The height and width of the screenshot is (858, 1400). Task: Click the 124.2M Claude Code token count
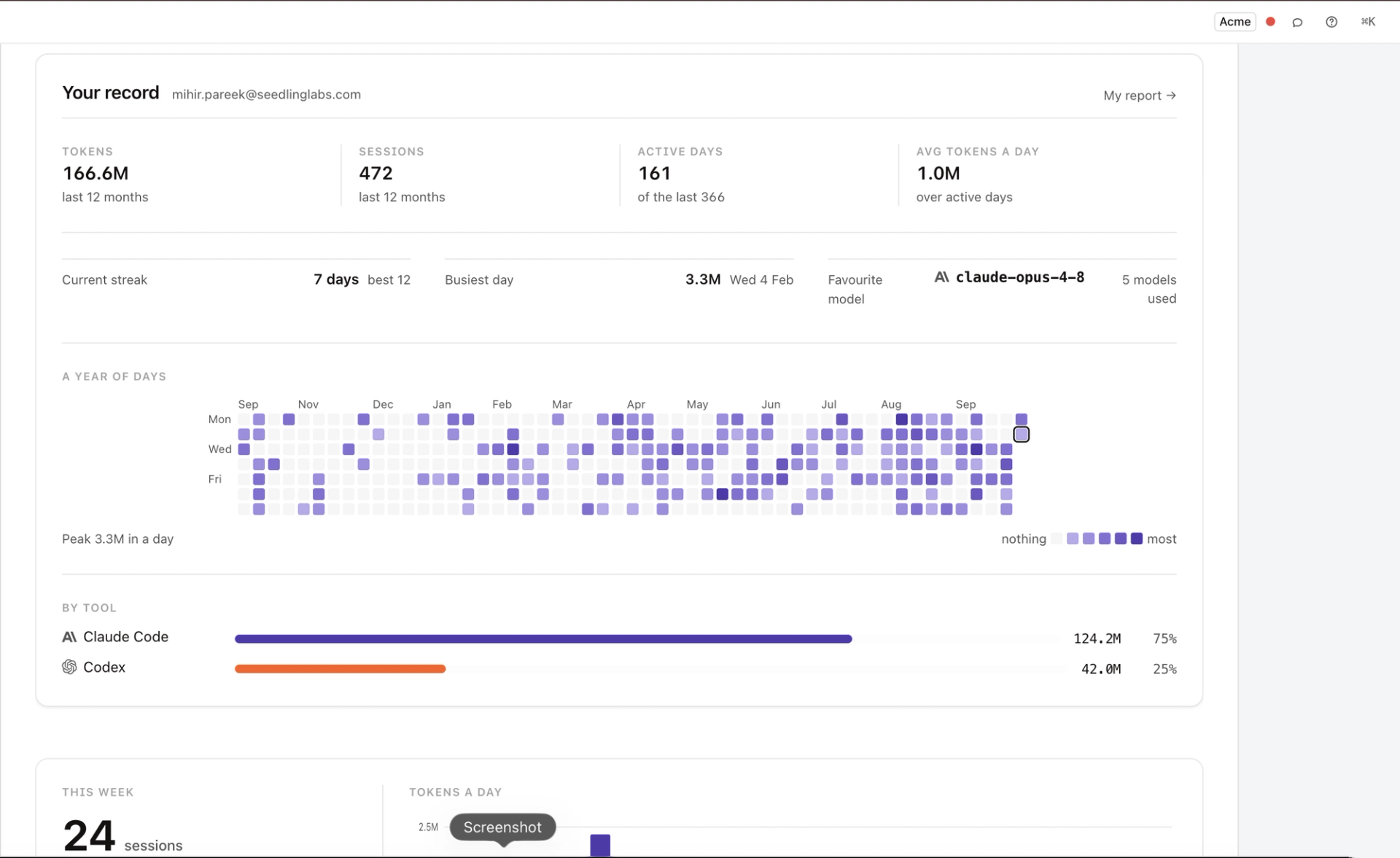click(1097, 639)
